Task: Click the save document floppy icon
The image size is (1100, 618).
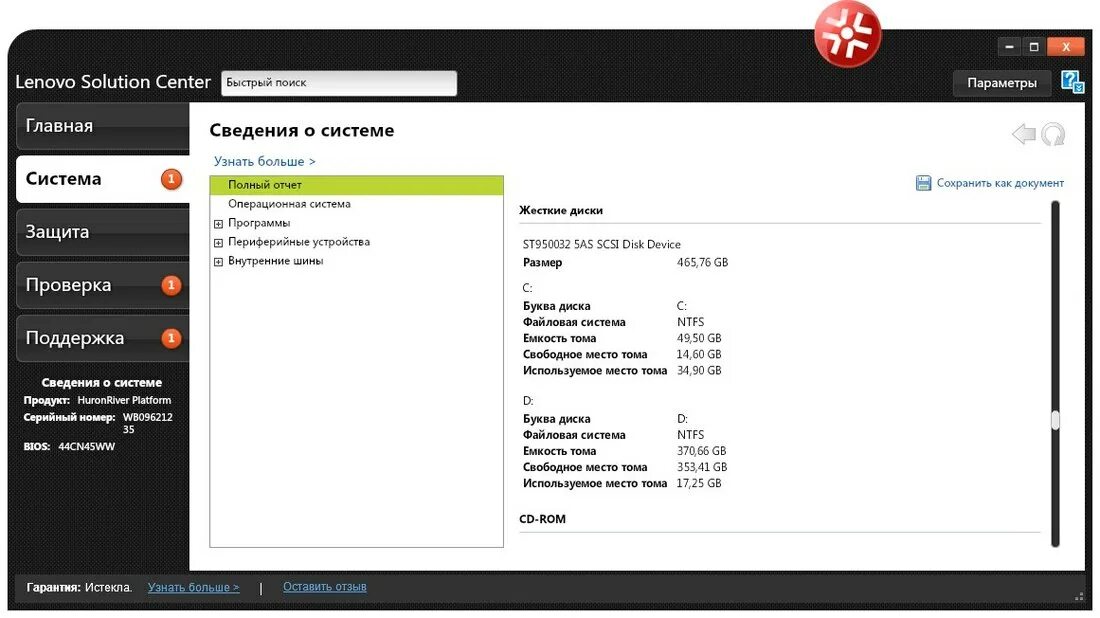Action: coord(923,183)
